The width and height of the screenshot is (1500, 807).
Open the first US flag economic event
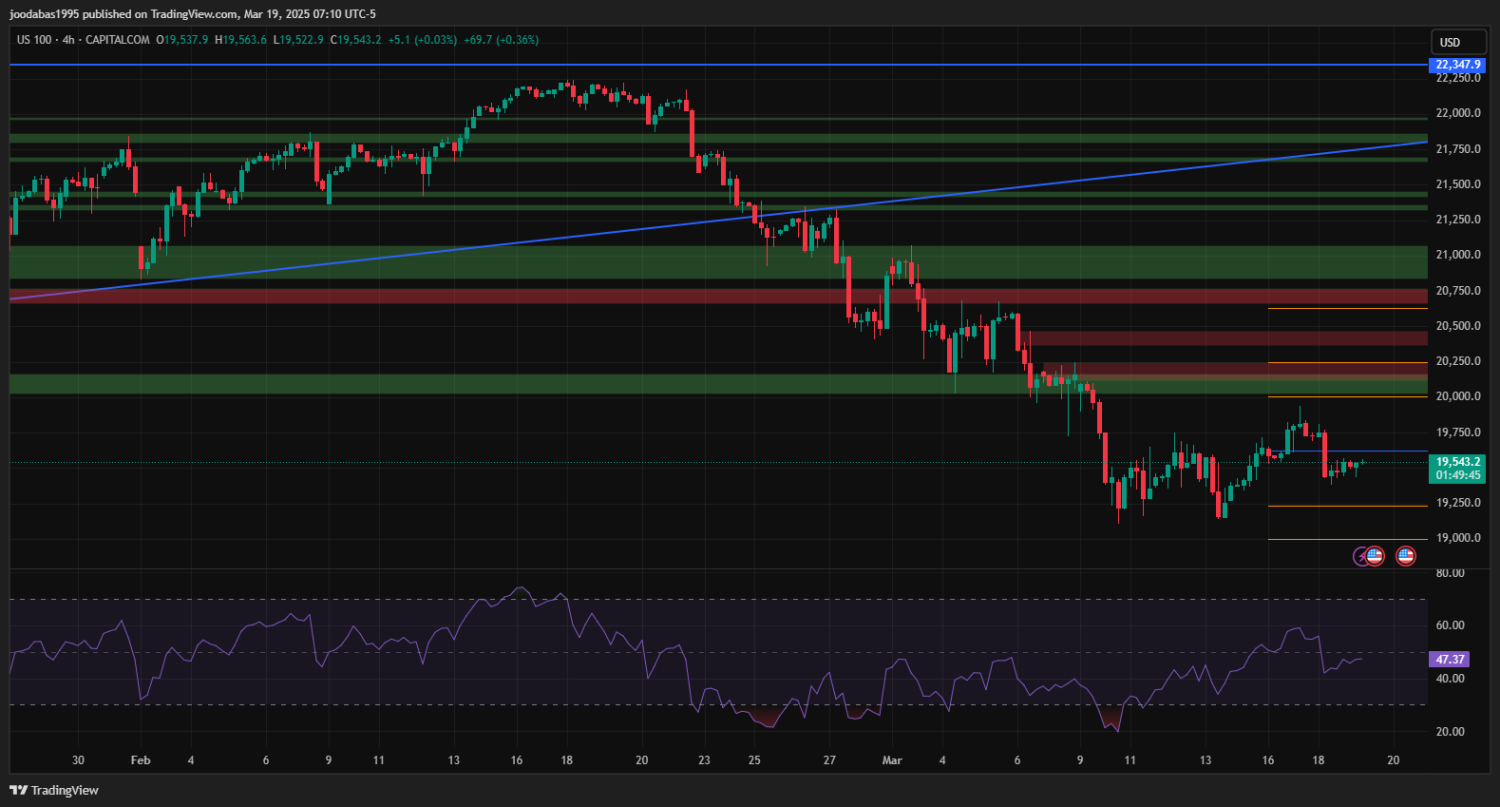(1375, 556)
